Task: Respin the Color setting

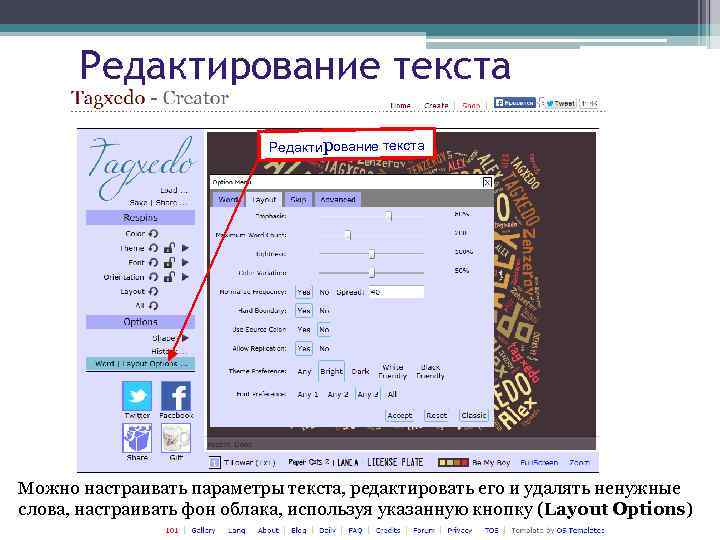Action: point(153,234)
